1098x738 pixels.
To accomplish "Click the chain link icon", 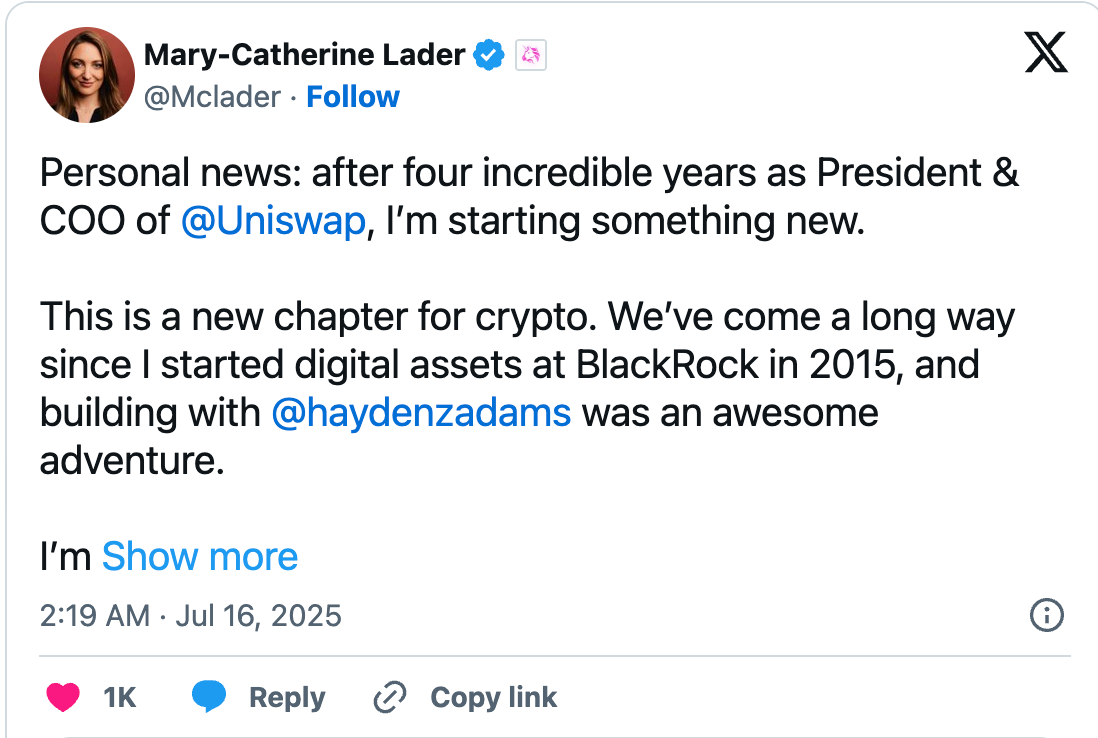I will 387,697.
